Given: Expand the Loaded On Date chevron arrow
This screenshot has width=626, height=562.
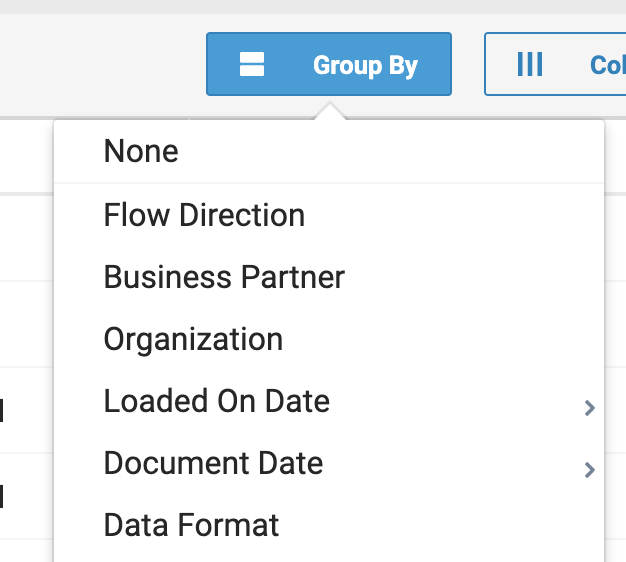Looking at the screenshot, I should (589, 408).
